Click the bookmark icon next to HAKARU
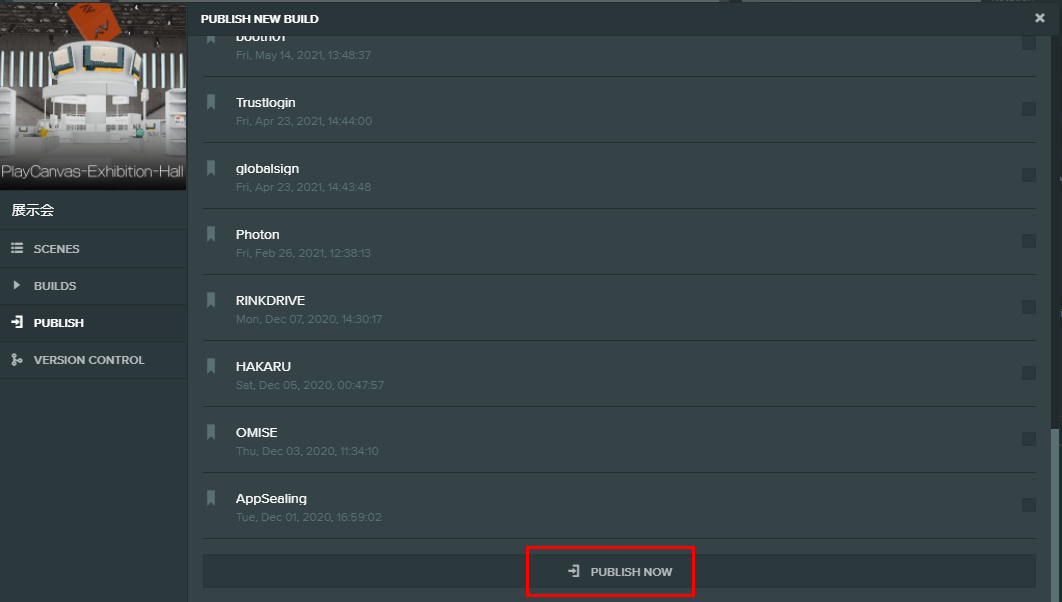Viewport: 1062px width, 602px height. (211, 366)
